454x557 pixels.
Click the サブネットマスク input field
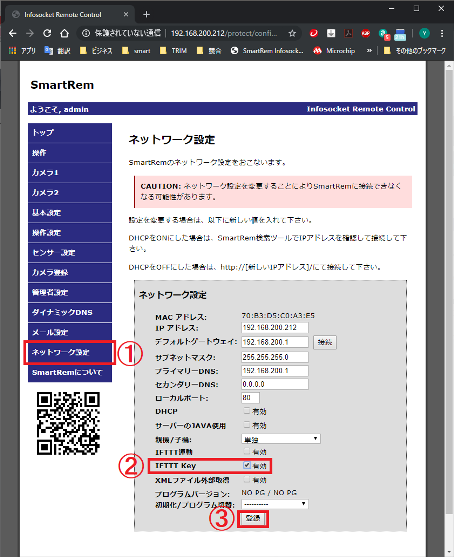[x=275, y=357]
